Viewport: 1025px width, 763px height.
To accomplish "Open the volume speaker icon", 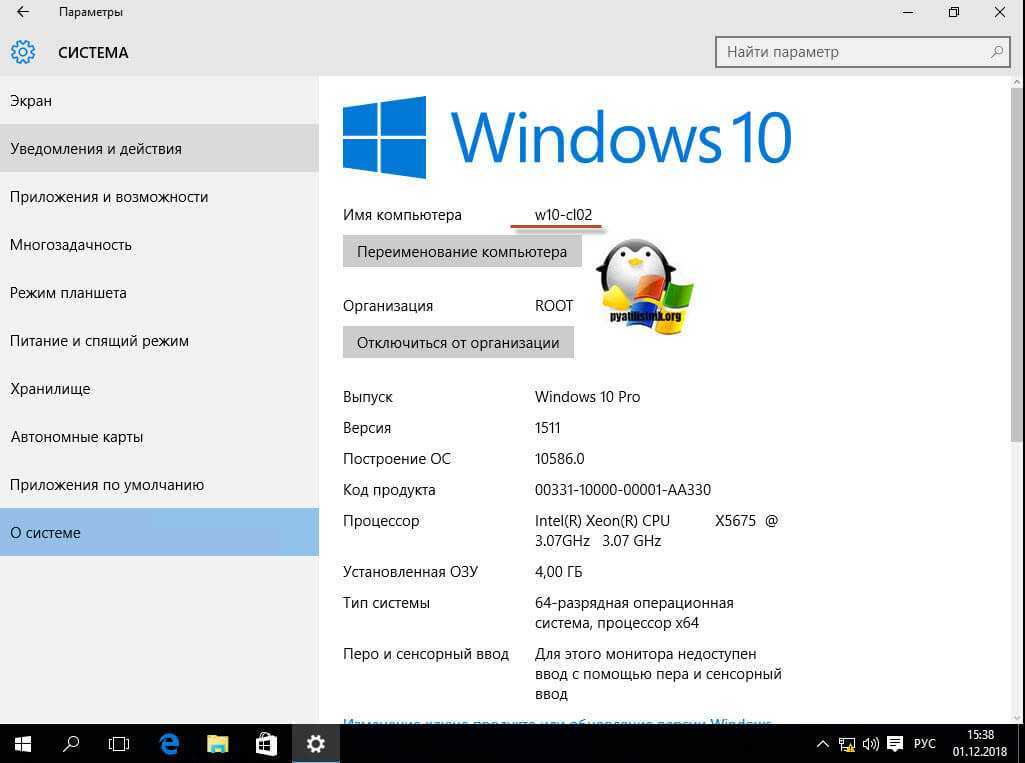I will pyautogui.click(x=870, y=744).
